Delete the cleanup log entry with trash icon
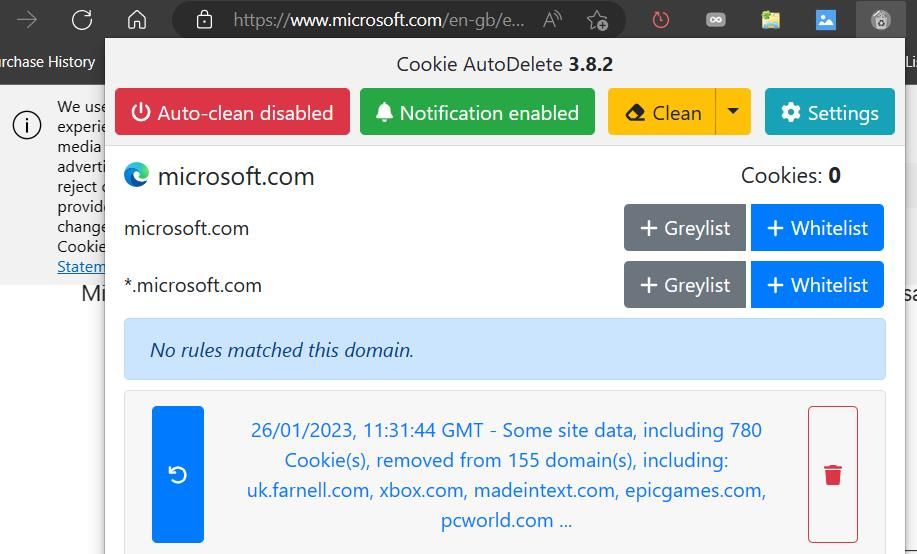 click(x=832, y=474)
